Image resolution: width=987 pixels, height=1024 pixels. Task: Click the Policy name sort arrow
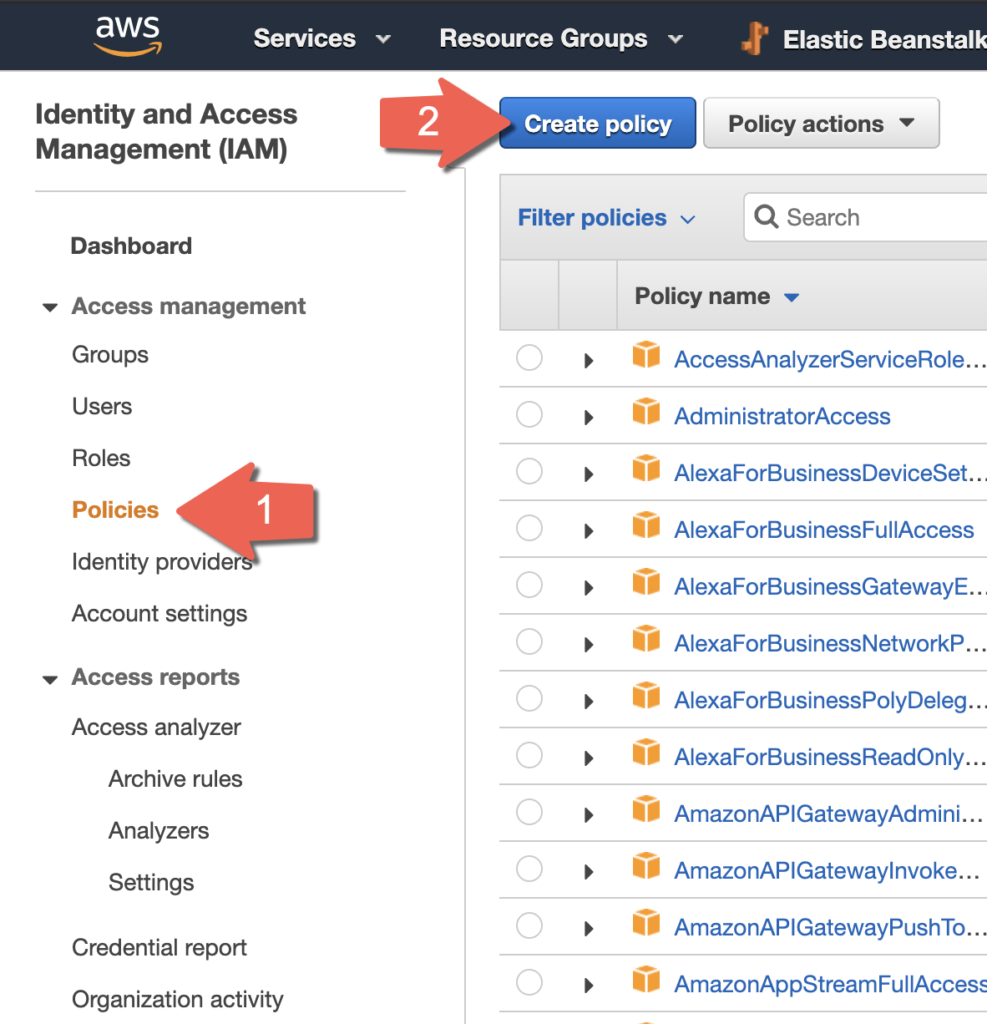click(x=792, y=297)
